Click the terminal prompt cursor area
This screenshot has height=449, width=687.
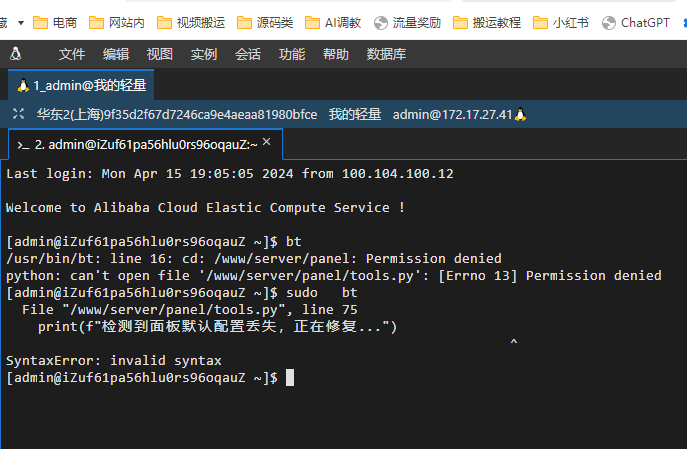[x=290, y=378]
